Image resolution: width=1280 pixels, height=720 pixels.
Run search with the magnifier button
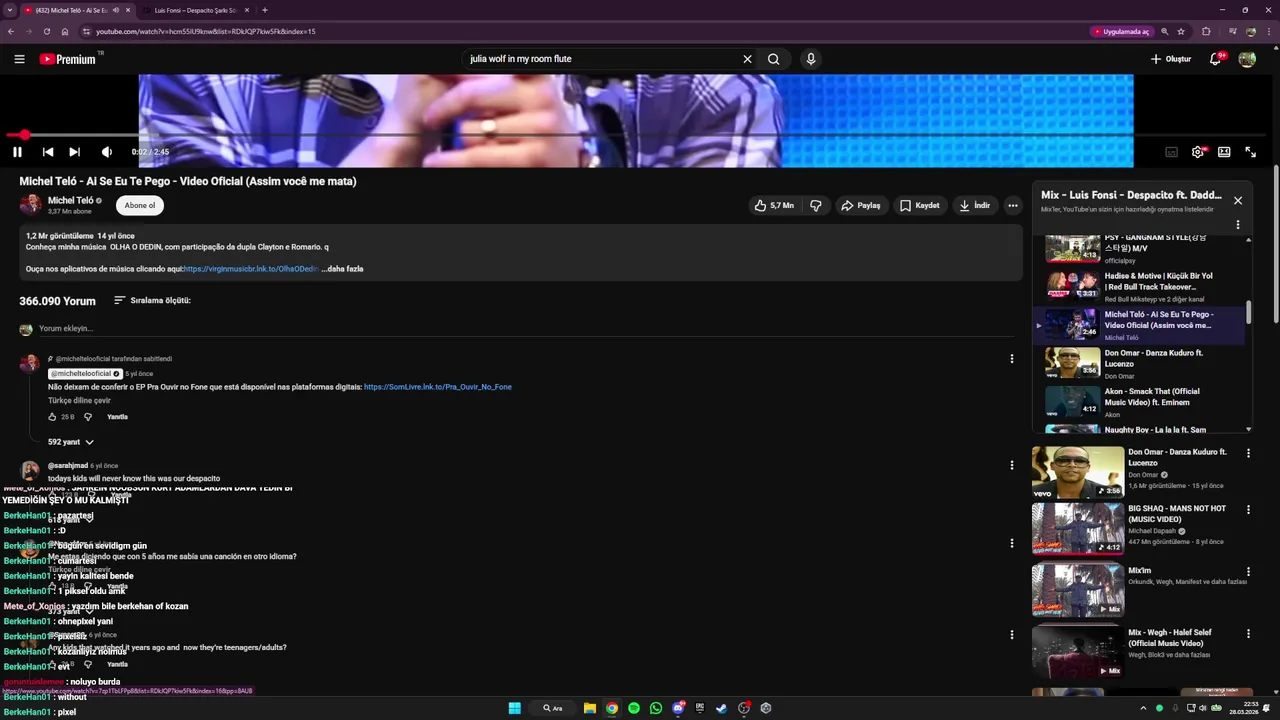coord(773,59)
